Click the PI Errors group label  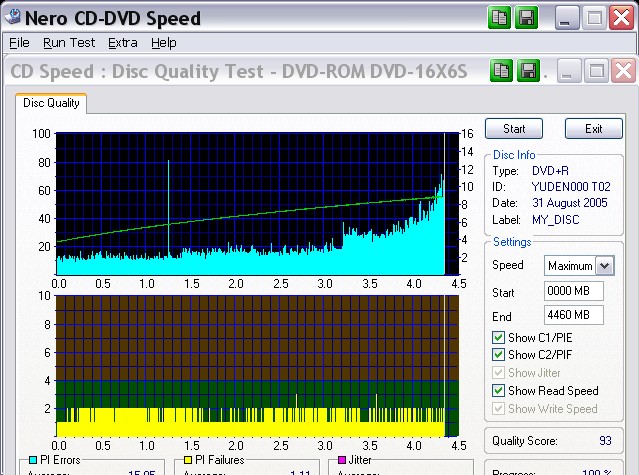(60, 460)
